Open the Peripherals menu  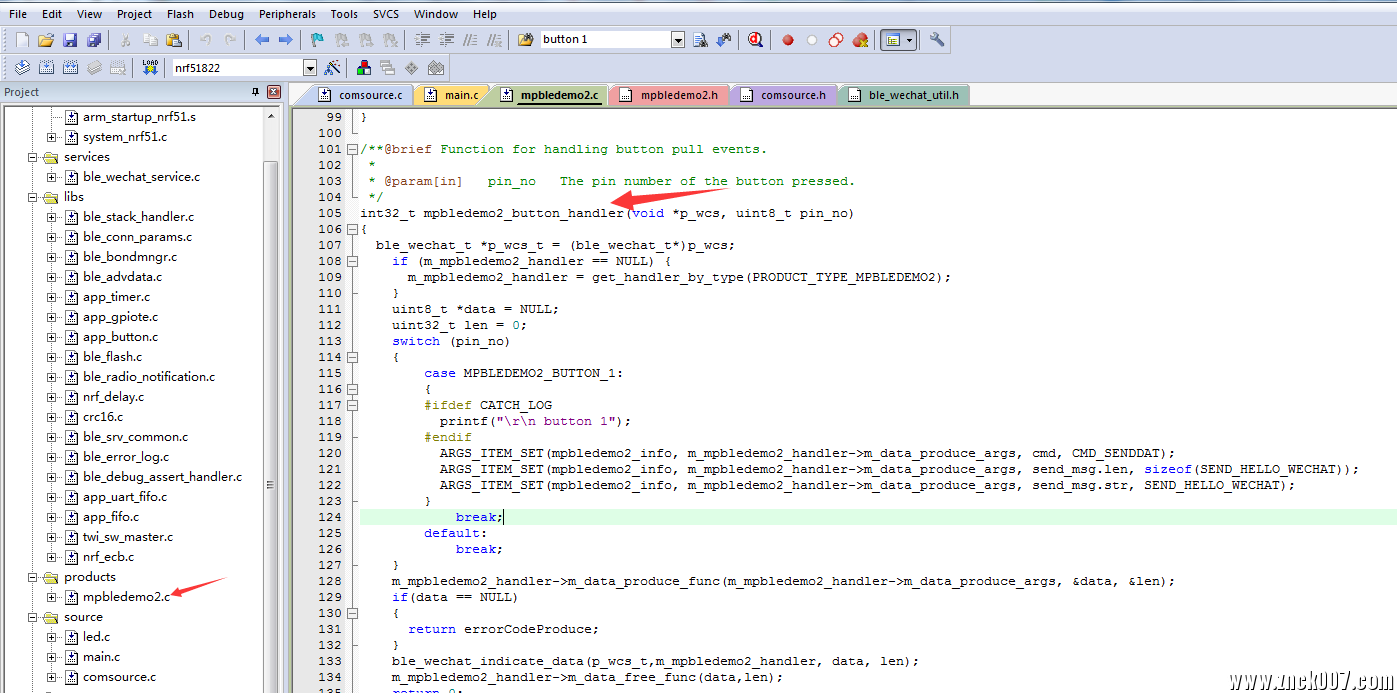coord(287,14)
